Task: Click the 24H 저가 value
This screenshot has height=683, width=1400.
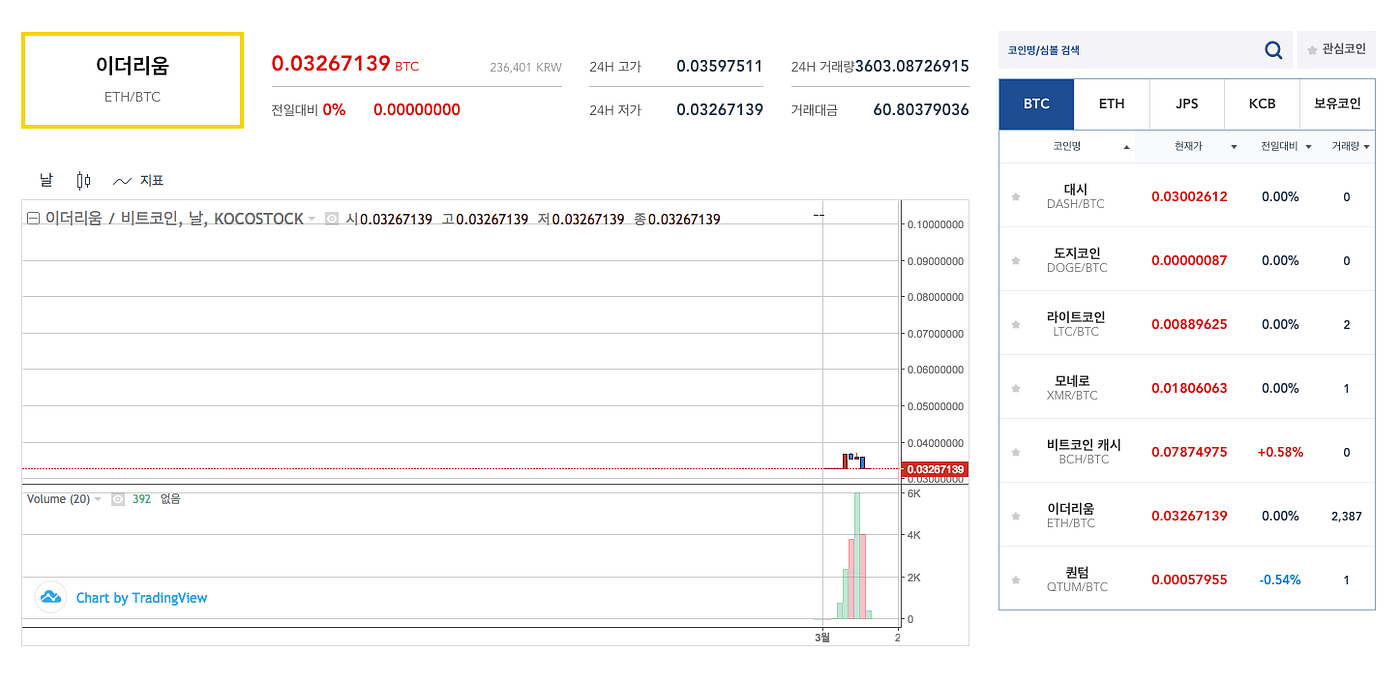Action: tap(719, 110)
